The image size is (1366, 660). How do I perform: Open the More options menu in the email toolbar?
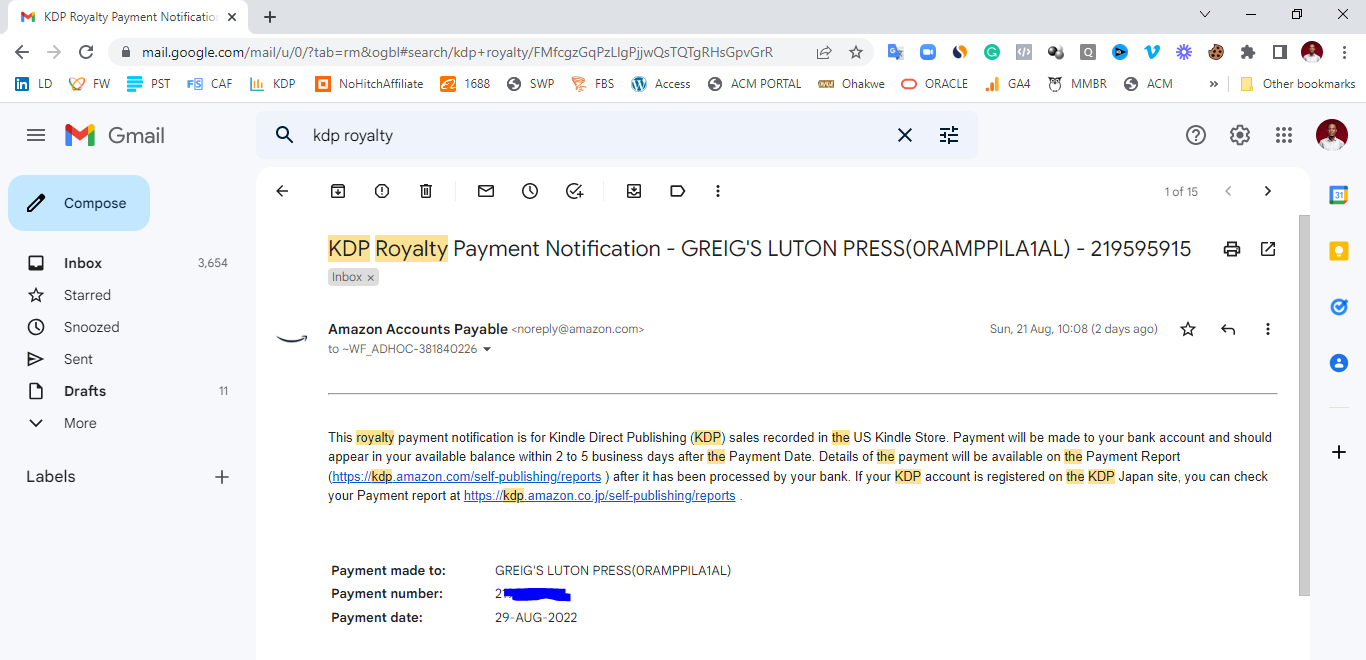coord(718,191)
